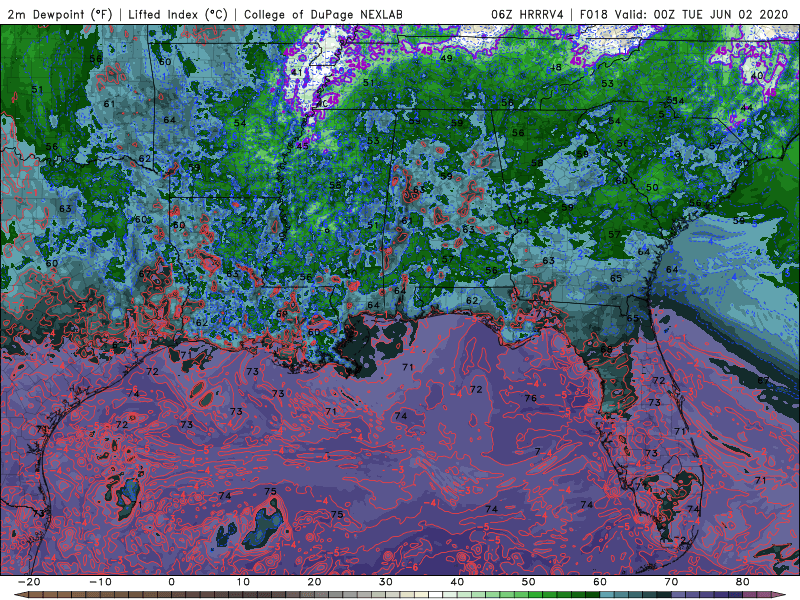Click the "0" color scale label
800x600 pixels.
pos(171,582)
